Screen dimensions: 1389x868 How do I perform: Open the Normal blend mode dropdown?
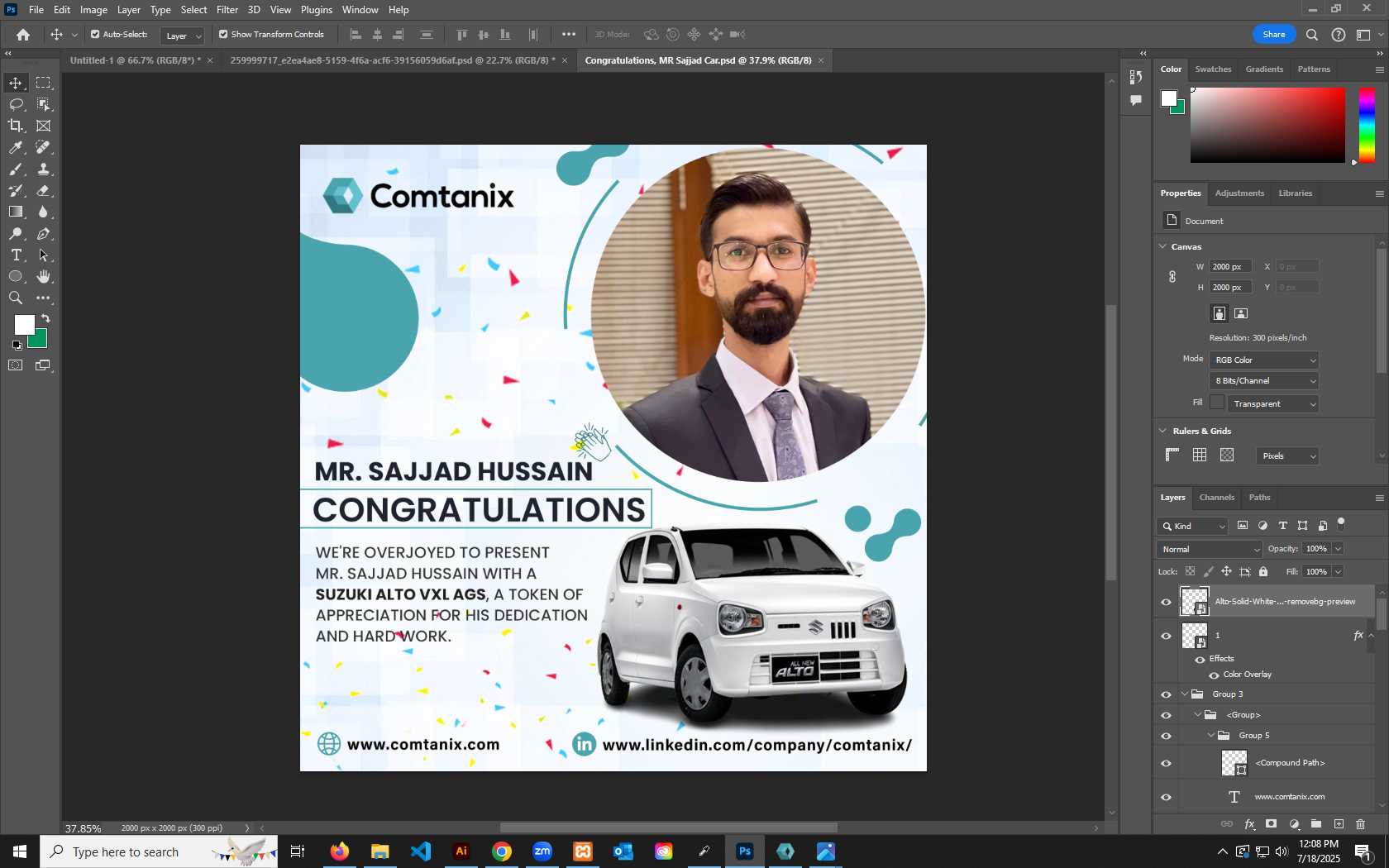(x=1210, y=550)
